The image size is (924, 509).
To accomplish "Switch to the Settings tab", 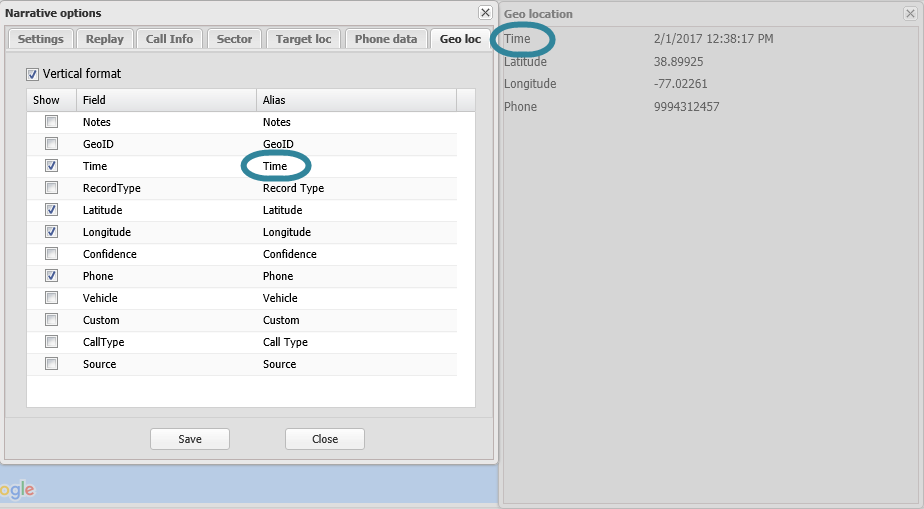I will [40, 39].
